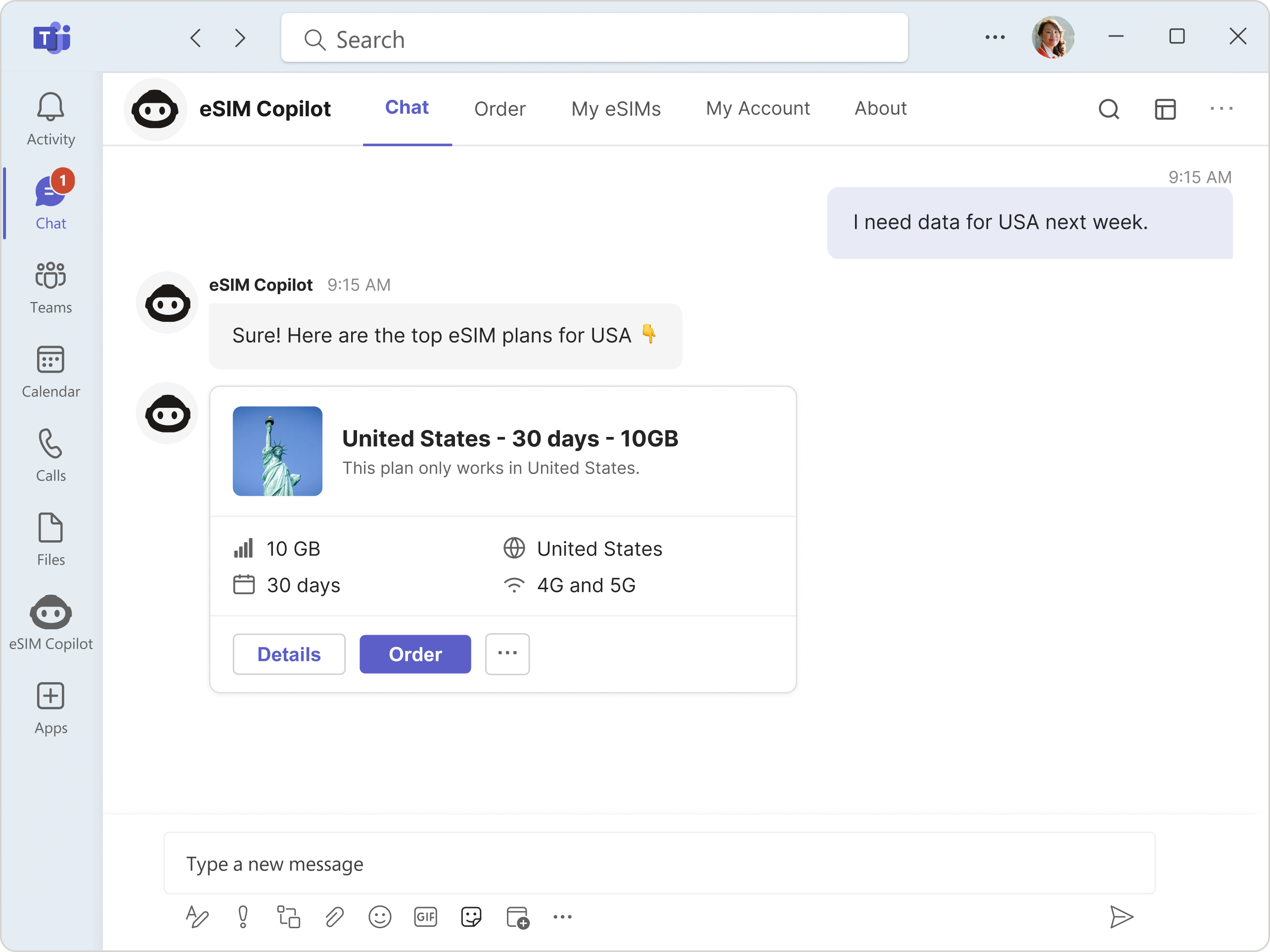Open the sticker picker
Image resolution: width=1270 pixels, height=952 pixels.
(471, 916)
